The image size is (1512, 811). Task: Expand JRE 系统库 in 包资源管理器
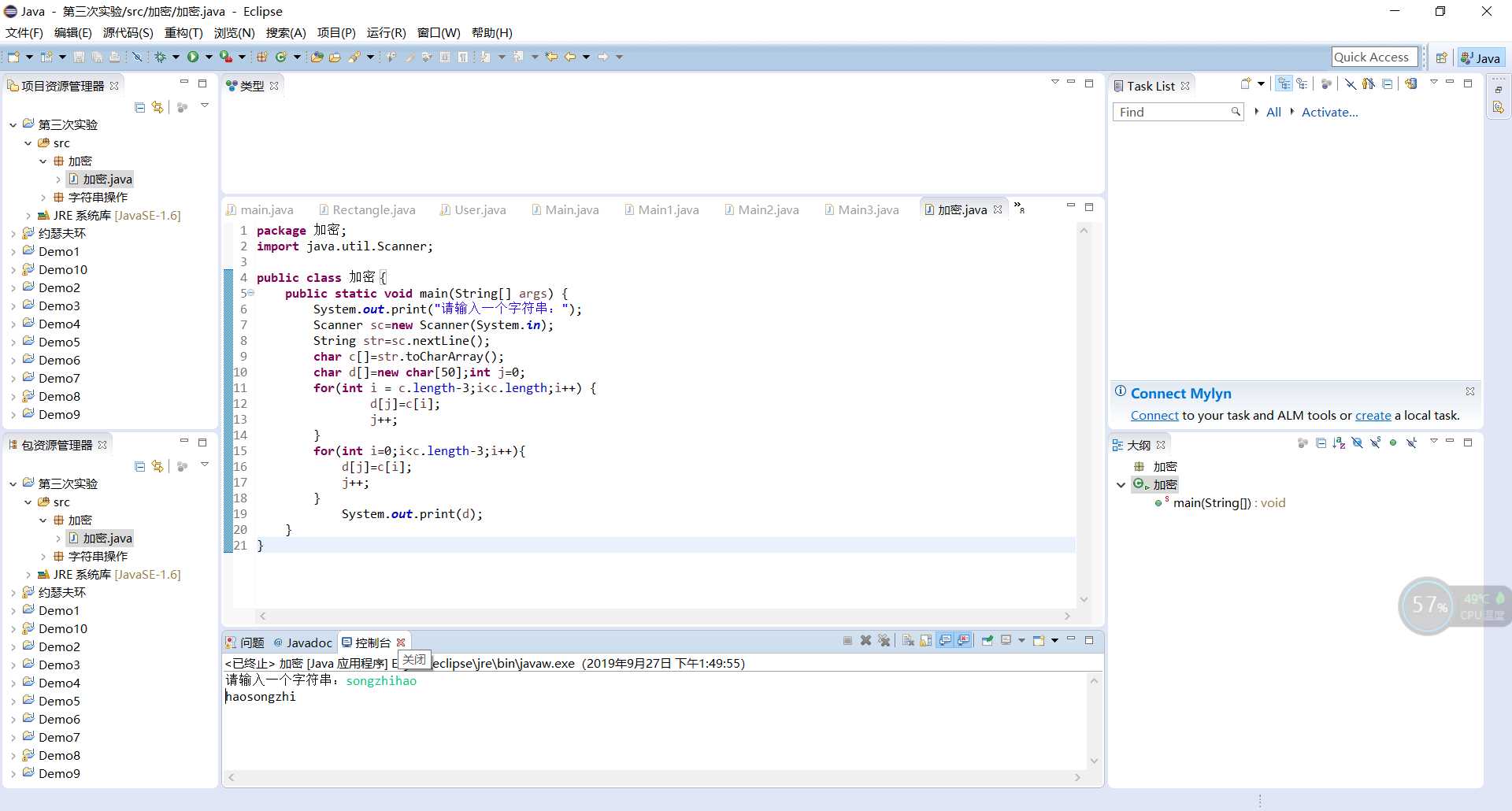28,574
